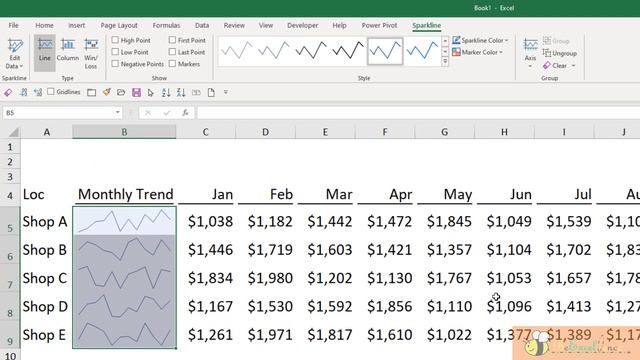Screen dimensions: 640x360
Task: Click the Marker Color icon
Action: pos(456,52)
